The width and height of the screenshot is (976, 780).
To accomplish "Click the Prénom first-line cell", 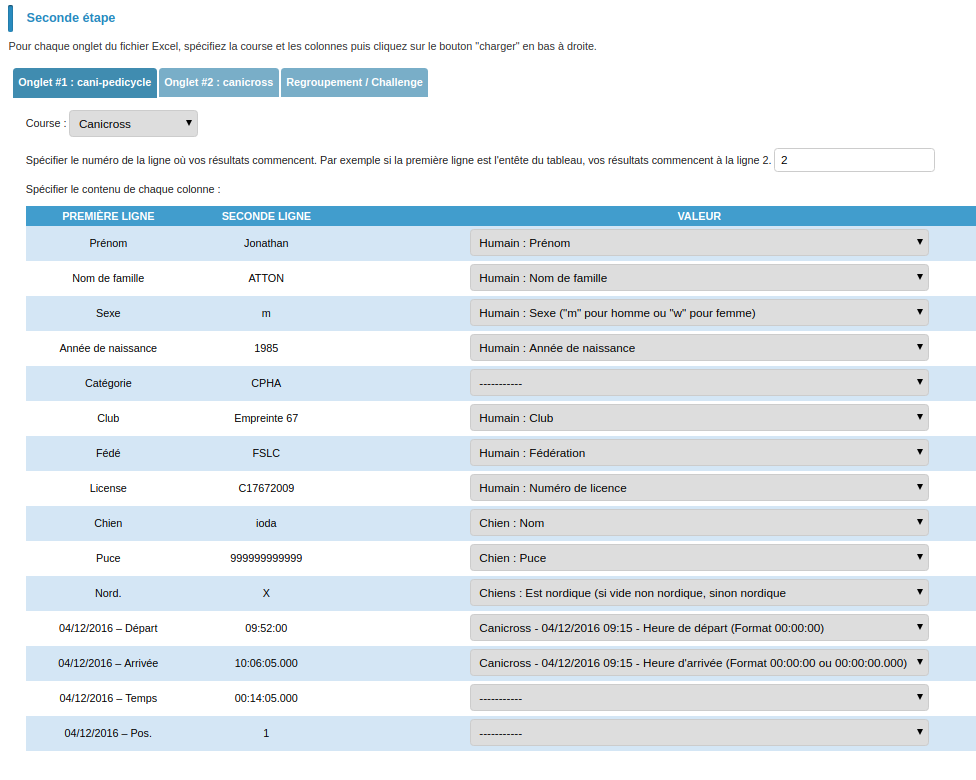I will (x=108, y=243).
